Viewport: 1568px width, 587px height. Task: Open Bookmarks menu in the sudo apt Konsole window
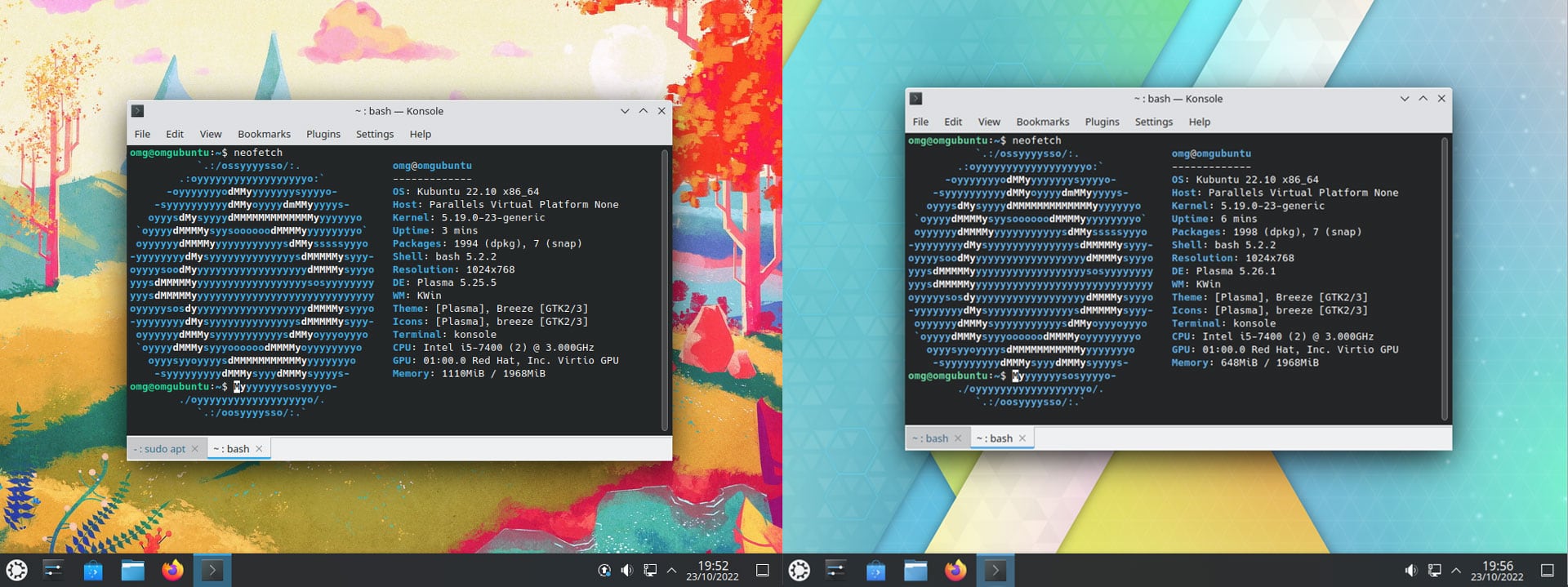[x=264, y=134]
